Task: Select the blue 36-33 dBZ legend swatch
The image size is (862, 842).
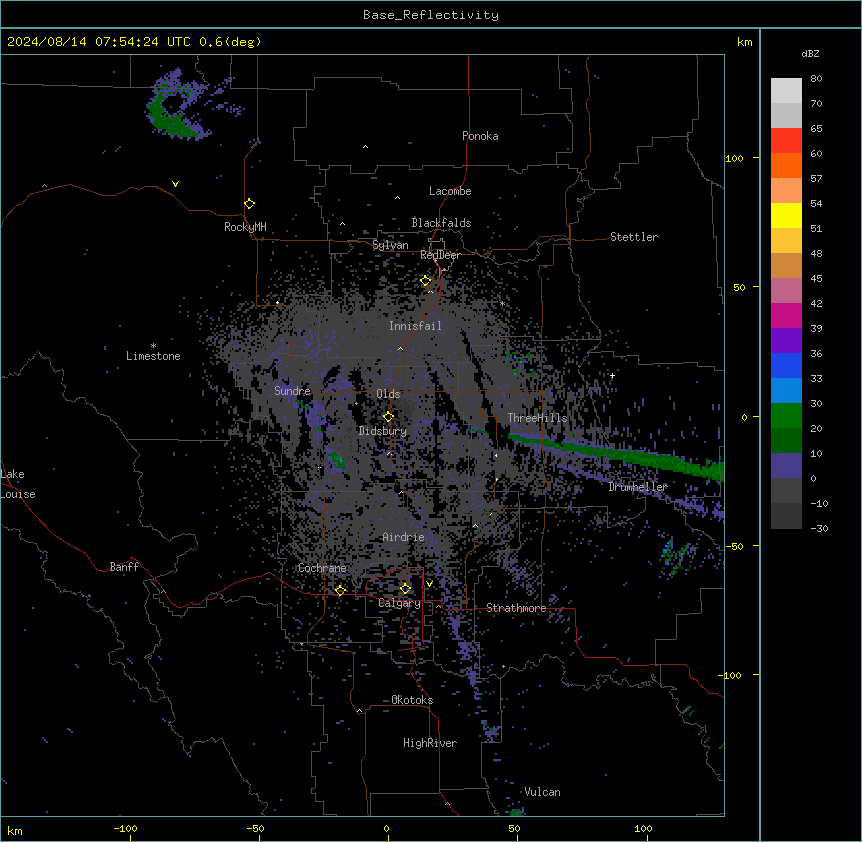Action: (x=786, y=365)
